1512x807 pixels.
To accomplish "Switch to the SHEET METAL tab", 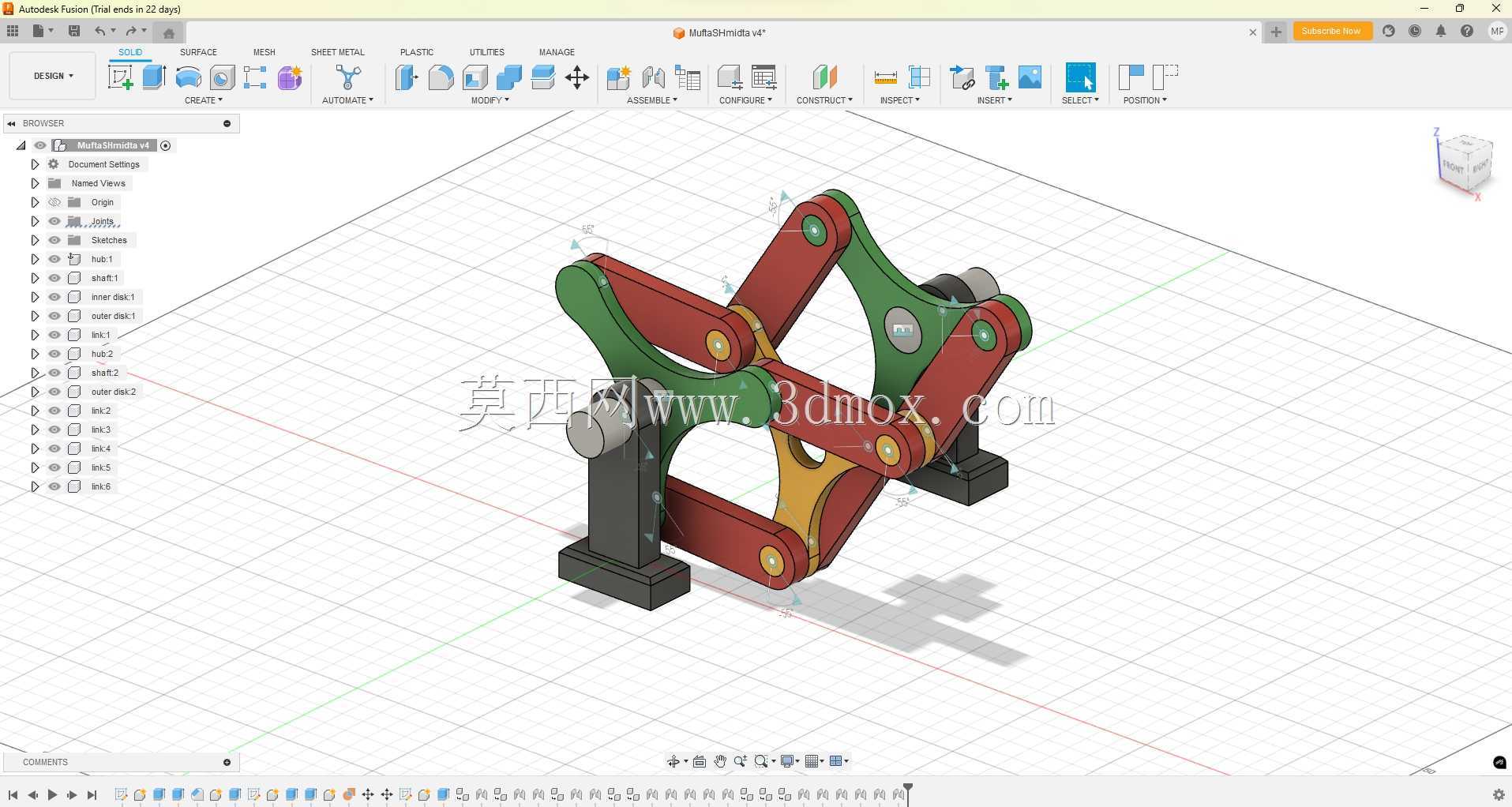I will point(338,52).
